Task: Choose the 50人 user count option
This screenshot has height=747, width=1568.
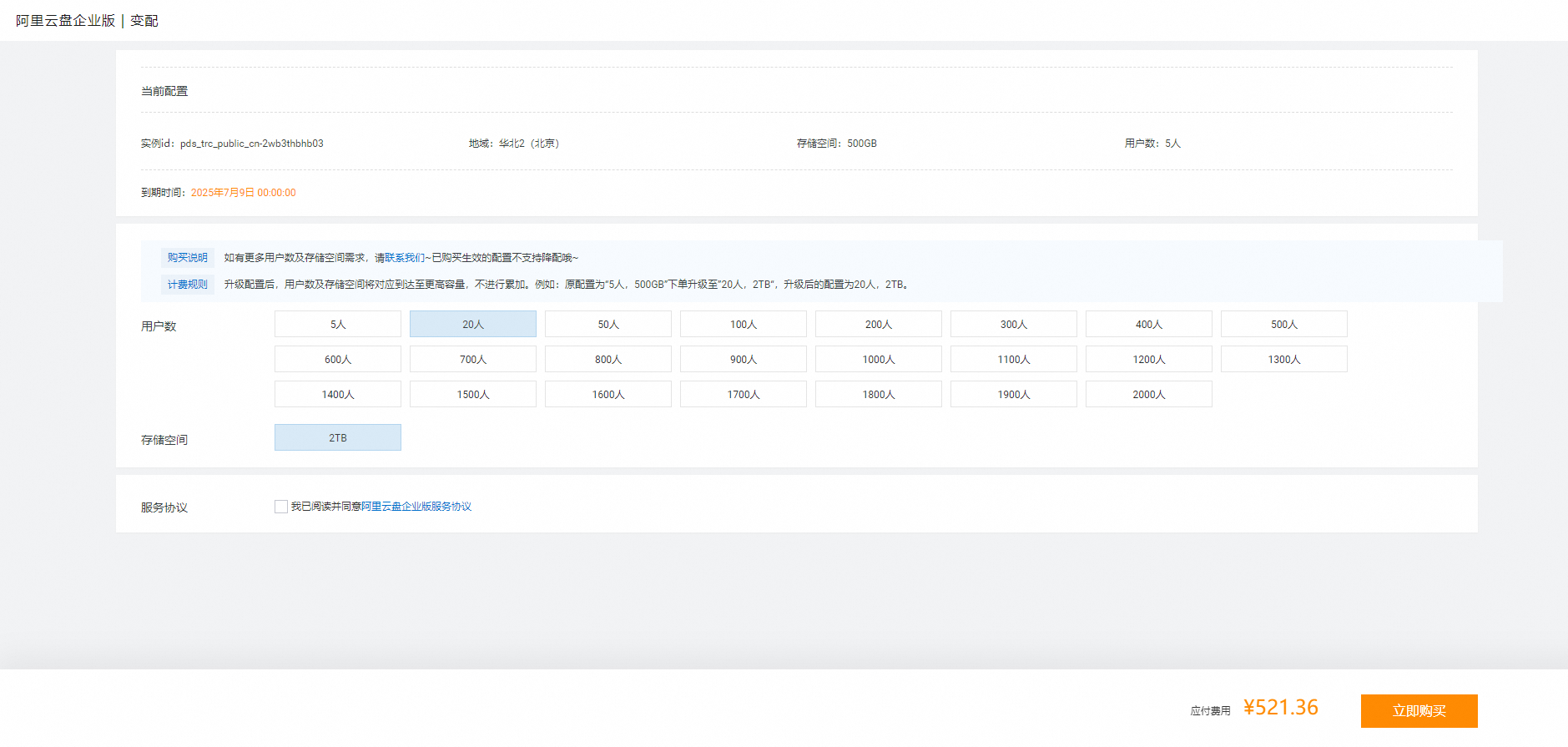Action: tap(608, 324)
